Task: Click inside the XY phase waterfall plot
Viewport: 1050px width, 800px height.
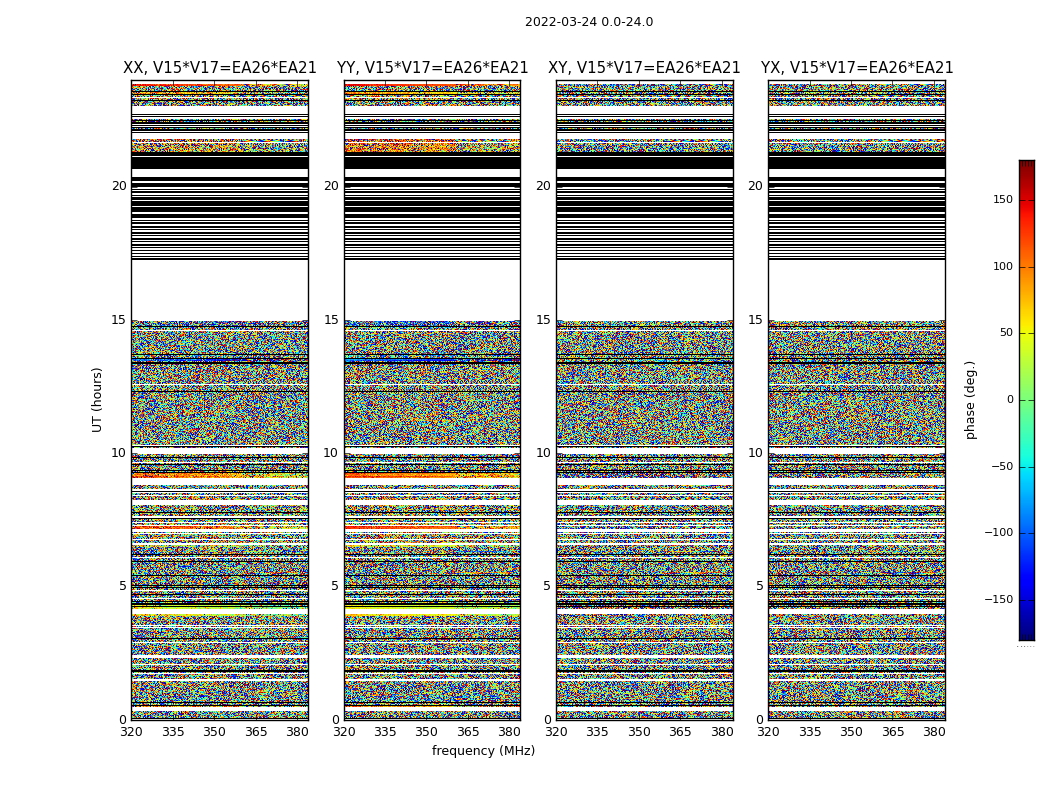Action: [x=645, y=400]
